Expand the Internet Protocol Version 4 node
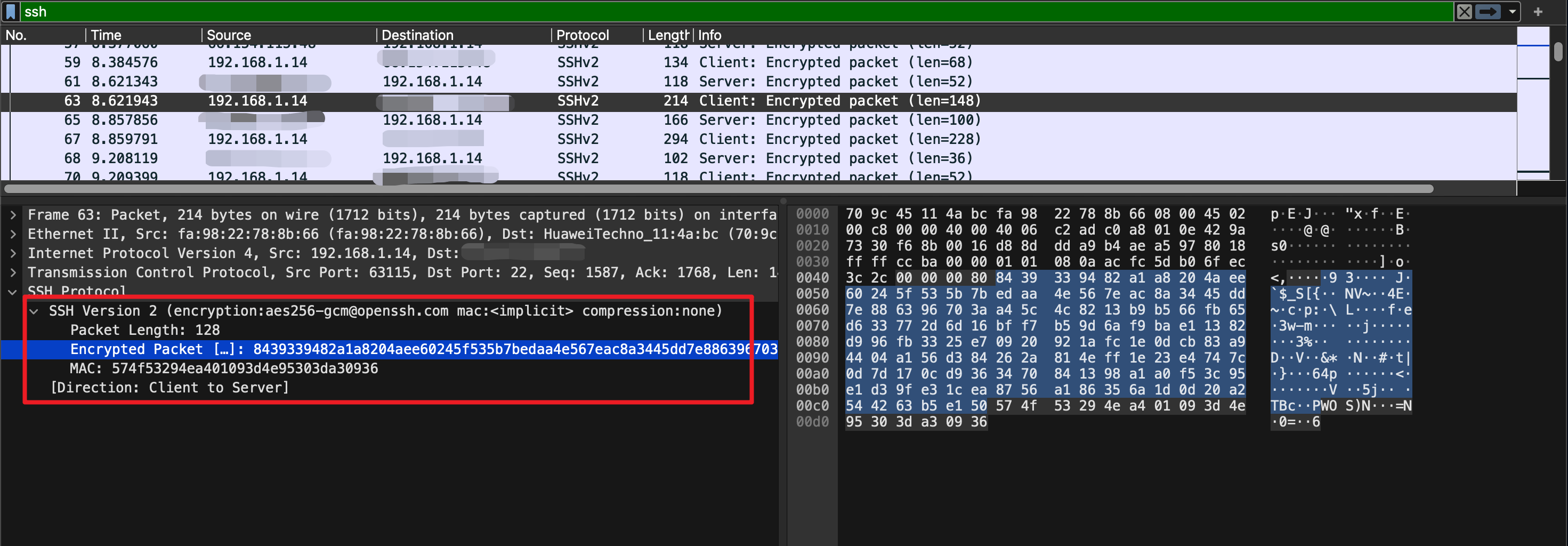Image resolution: width=1568 pixels, height=546 pixels. point(13,253)
